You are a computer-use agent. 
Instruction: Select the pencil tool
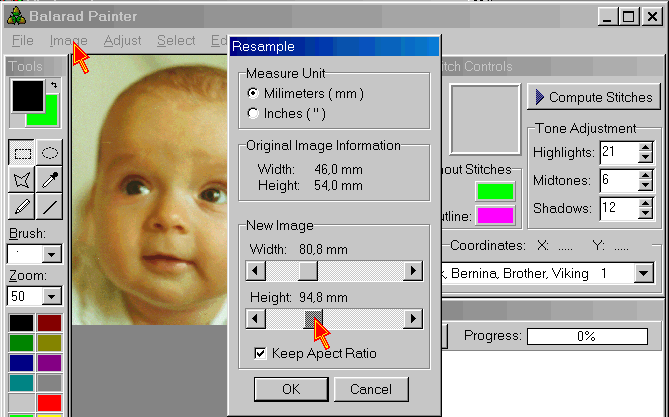pos(22,207)
